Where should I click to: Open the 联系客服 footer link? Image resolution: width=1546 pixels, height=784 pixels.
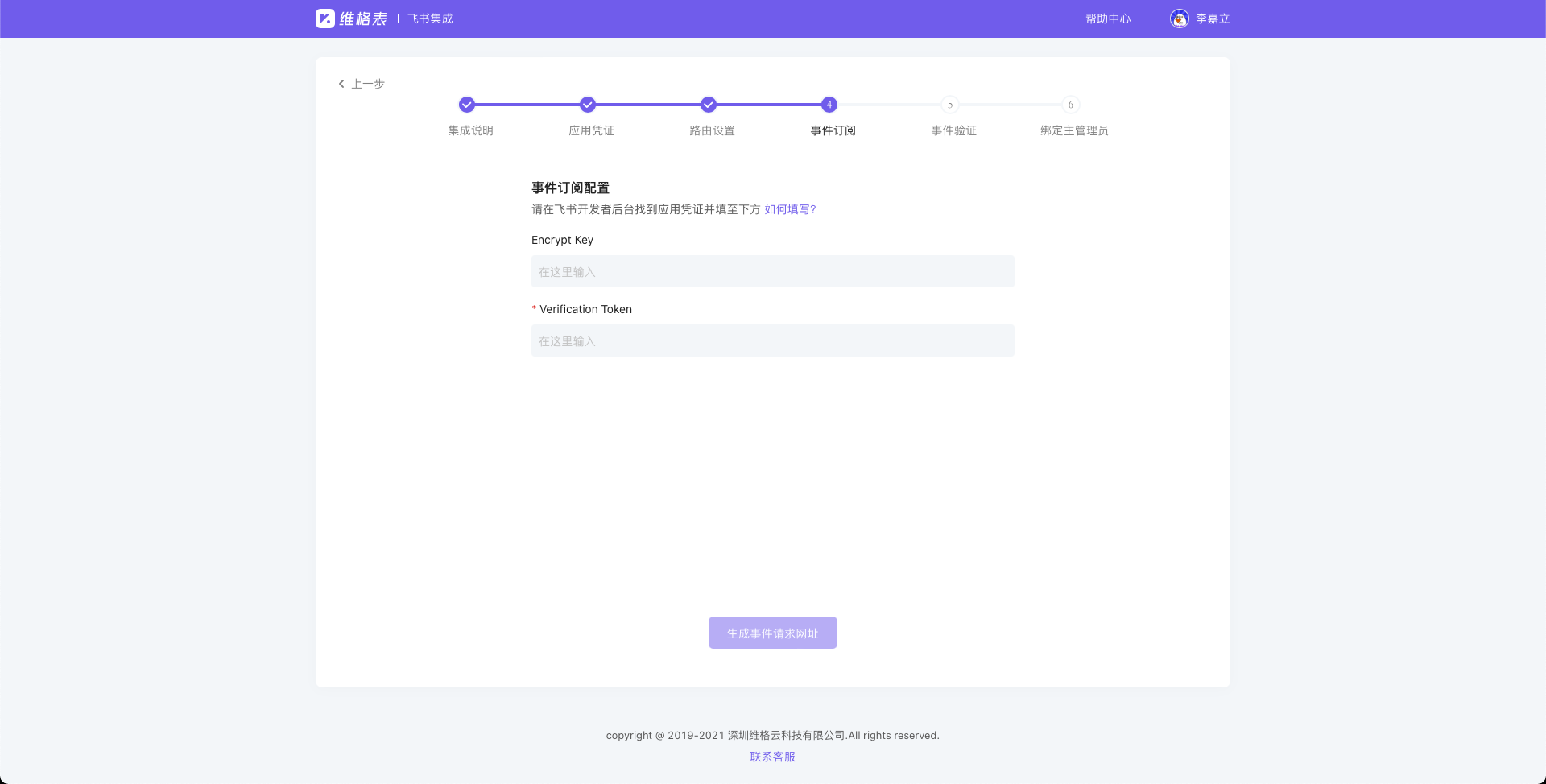773,757
